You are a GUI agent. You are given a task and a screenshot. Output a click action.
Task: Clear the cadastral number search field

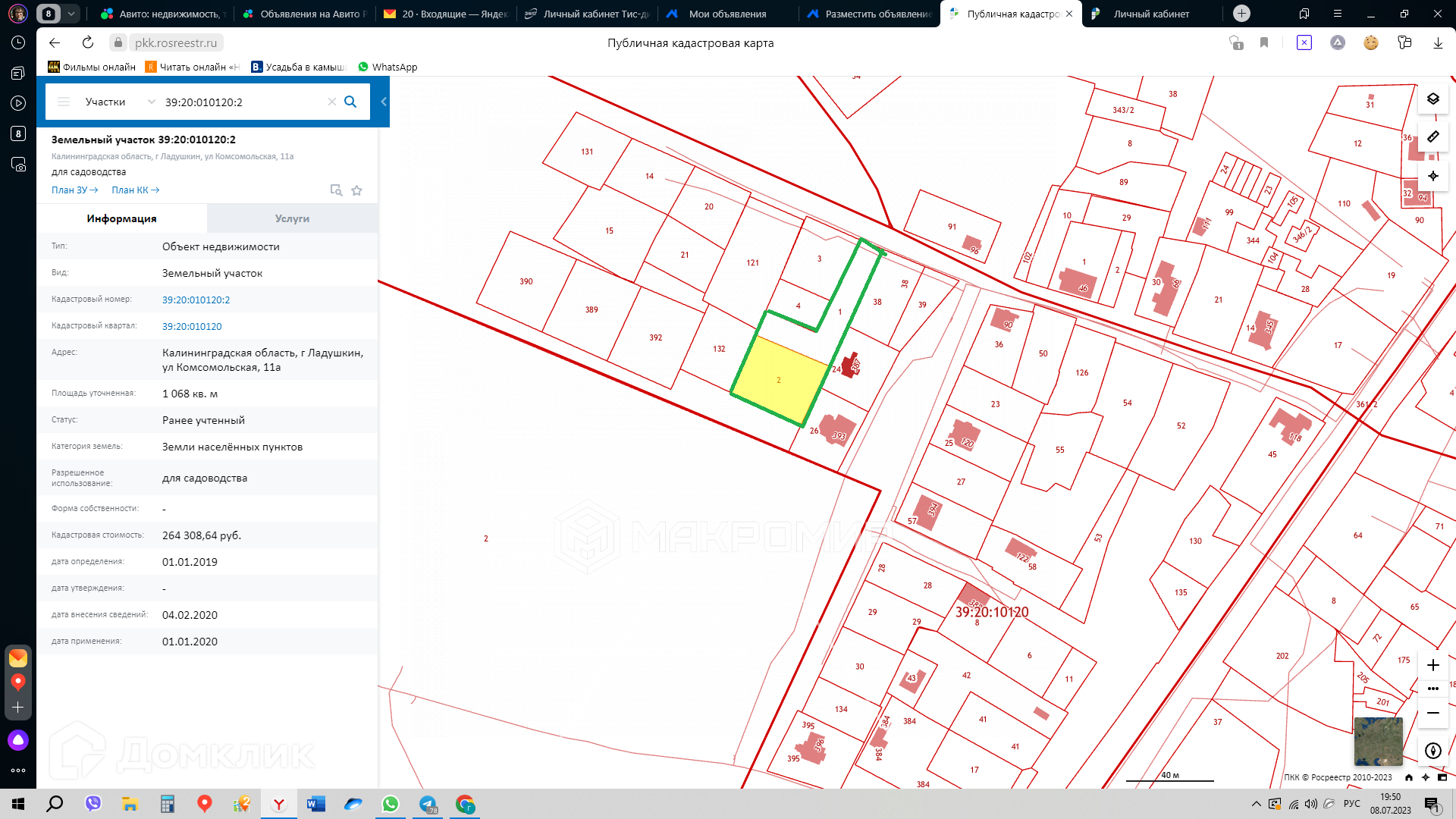tap(331, 102)
